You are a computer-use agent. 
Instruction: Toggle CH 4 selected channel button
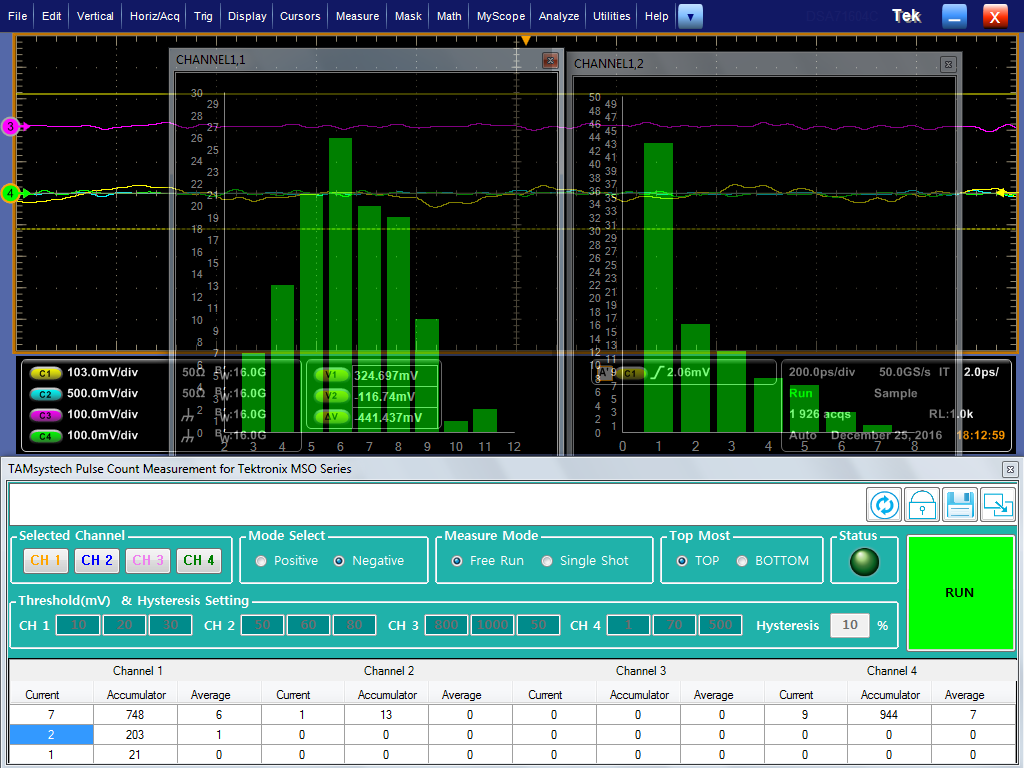pyautogui.click(x=199, y=560)
